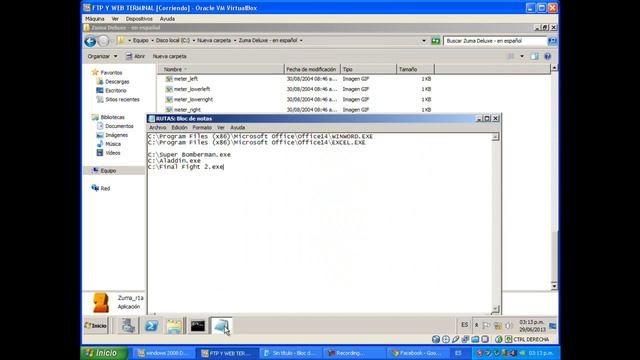Click the guest volume speaker tray icon
Image resolution: width=640 pixels, height=360 pixels.
509,326
